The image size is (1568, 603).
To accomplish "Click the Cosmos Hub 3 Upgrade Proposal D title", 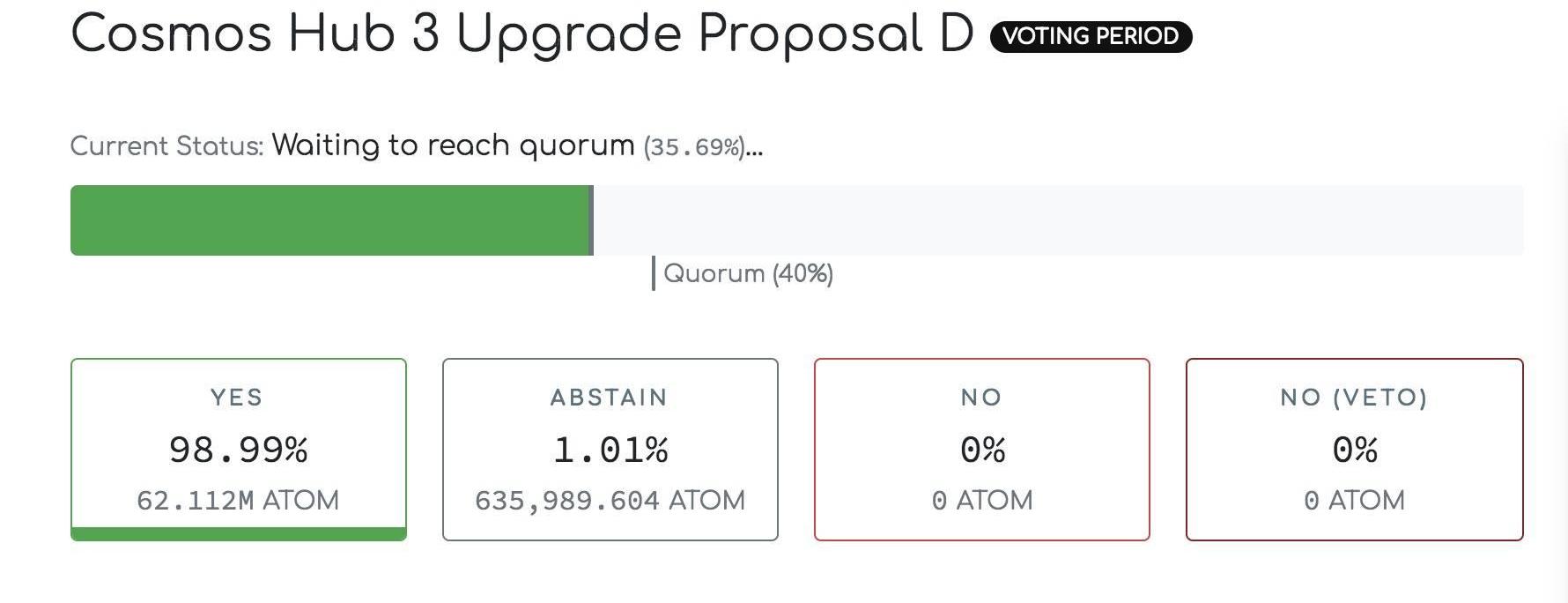I will coord(521,34).
